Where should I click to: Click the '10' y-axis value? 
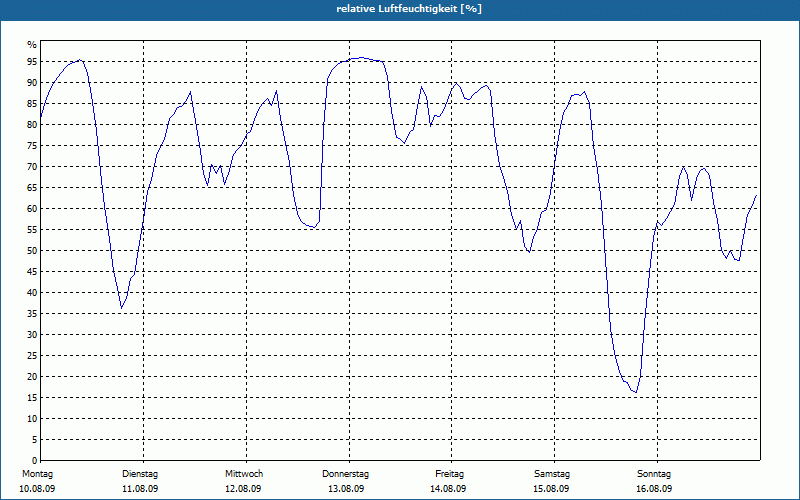pyautogui.click(x=32, y=419)
